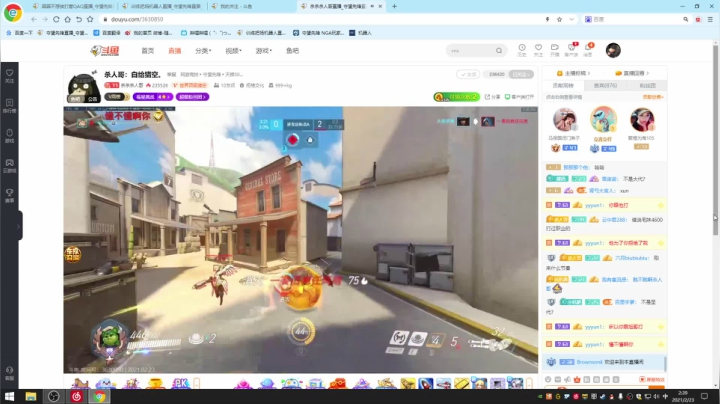
Task: Open the Douyu logo homepage link
Action: coord(105,50)
